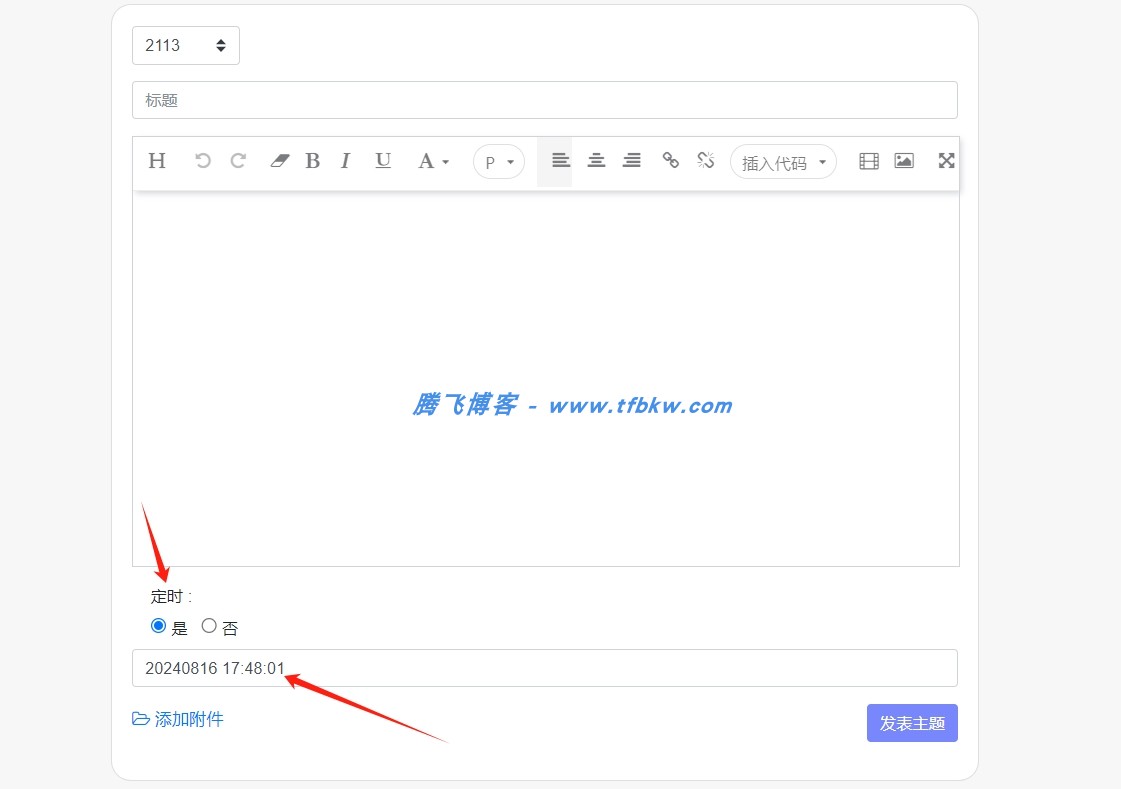Undo the last edit
Viewport: 1121px width, 789px height.
[203, 161]
